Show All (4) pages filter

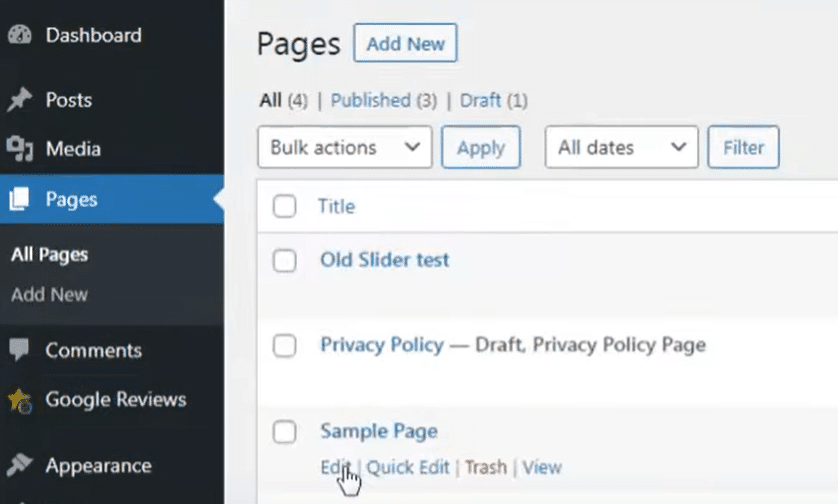[x=283, y=100]
